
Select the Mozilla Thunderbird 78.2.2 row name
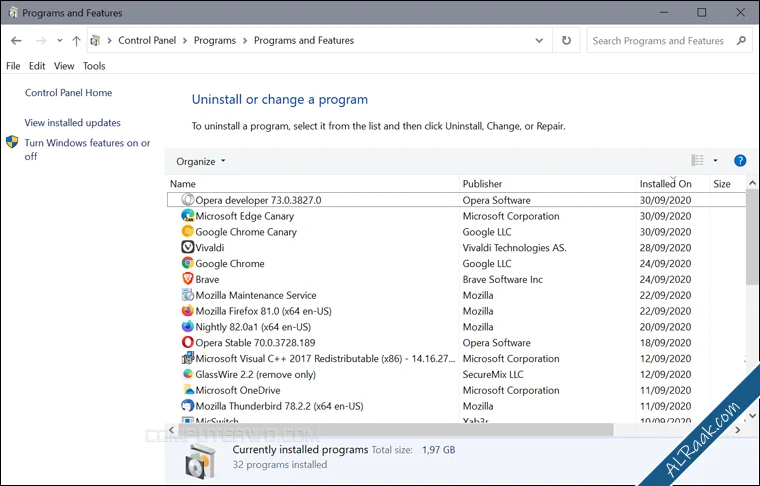coord(279,406)
